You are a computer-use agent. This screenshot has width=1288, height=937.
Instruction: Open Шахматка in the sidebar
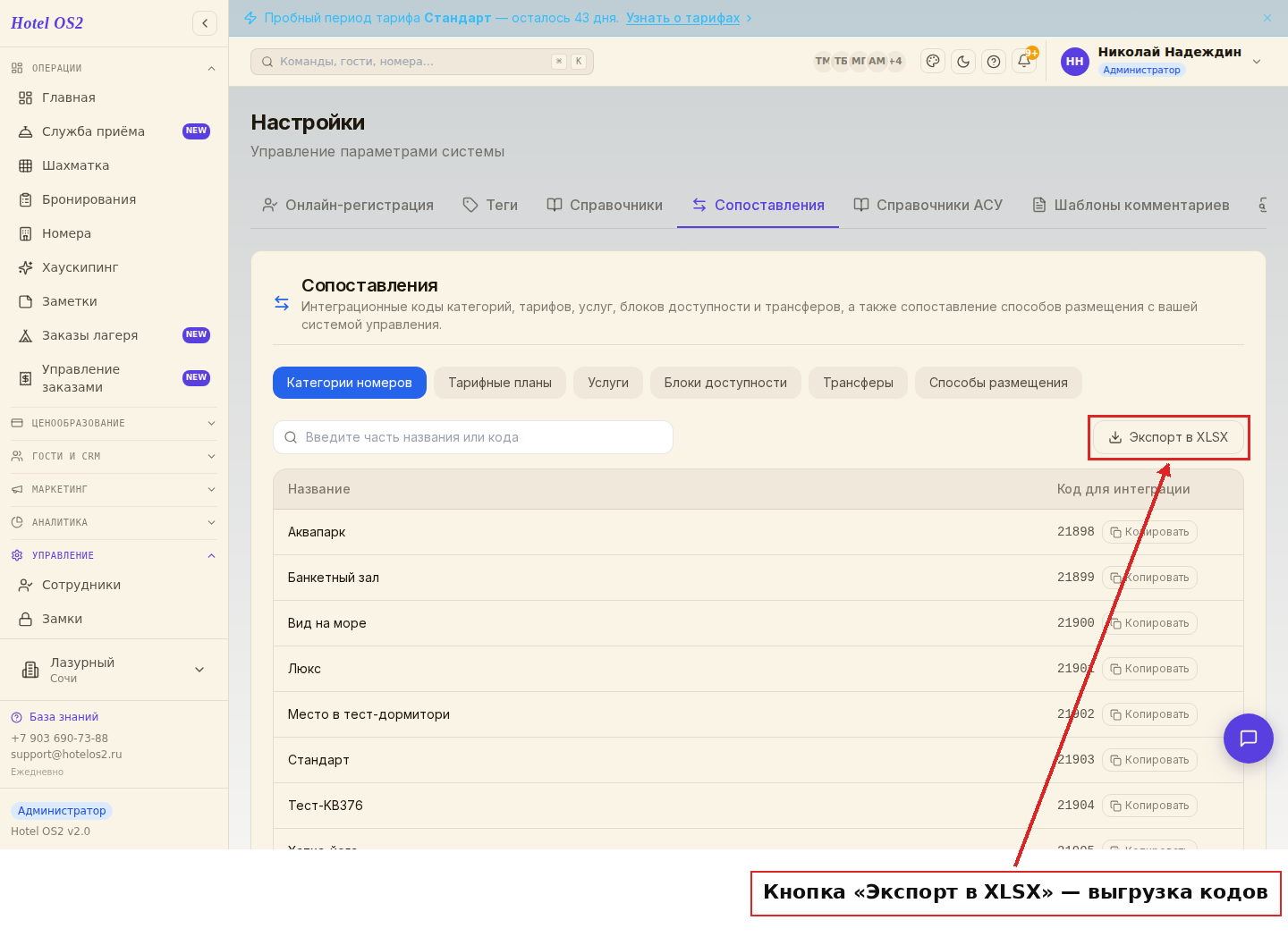(x=114, y=165)
